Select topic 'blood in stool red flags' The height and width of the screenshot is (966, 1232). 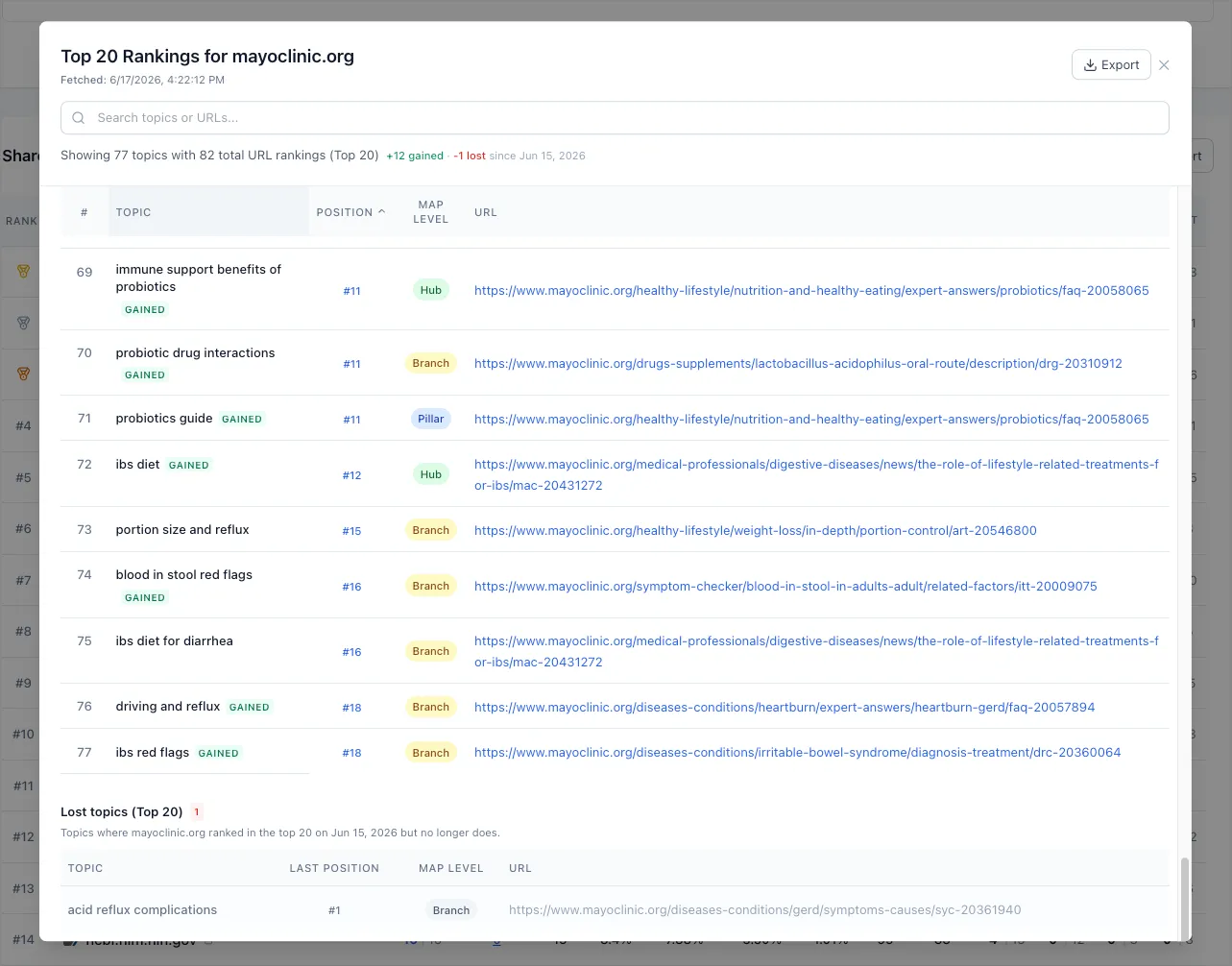pos(184,574)
